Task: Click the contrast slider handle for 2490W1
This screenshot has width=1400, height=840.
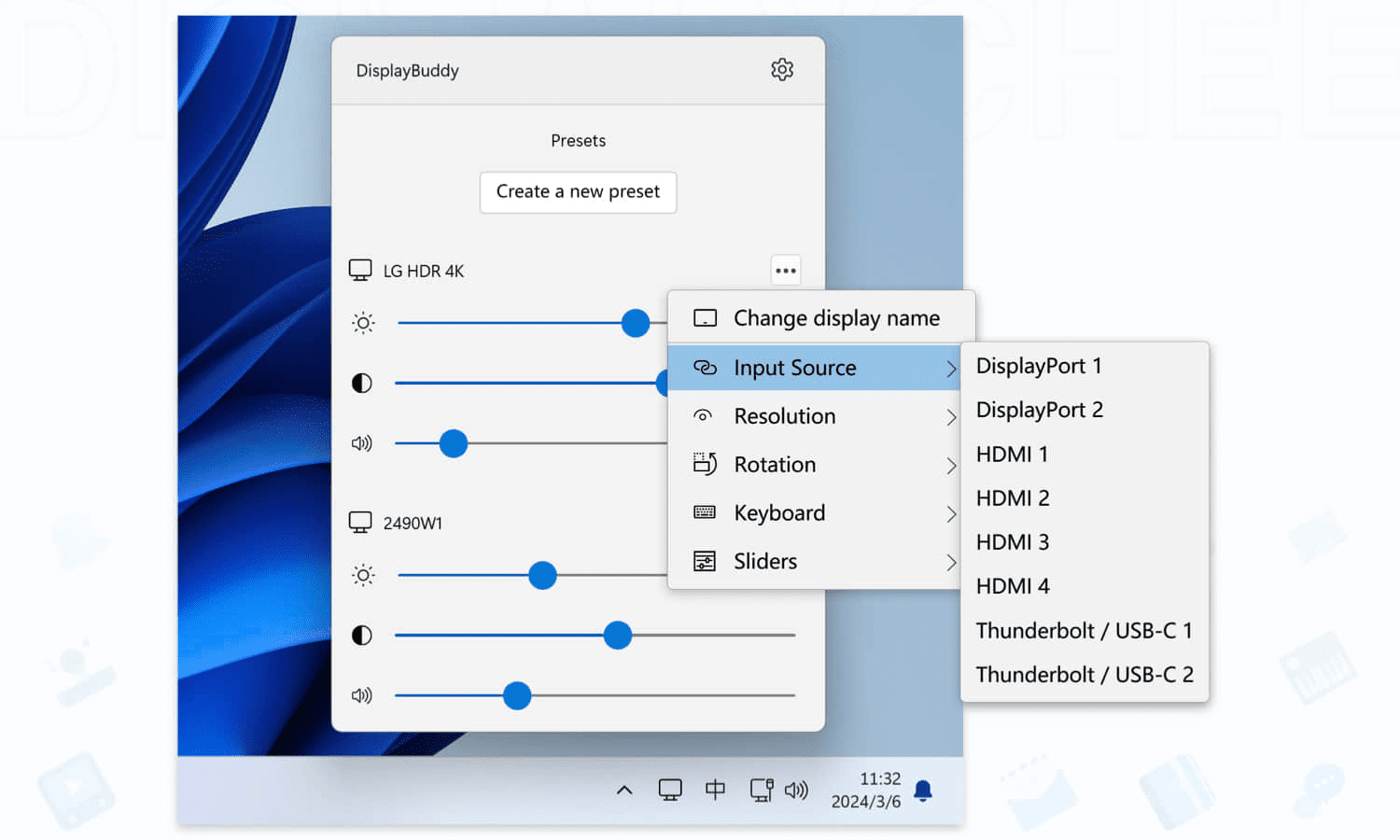Action: click(617, 635)
